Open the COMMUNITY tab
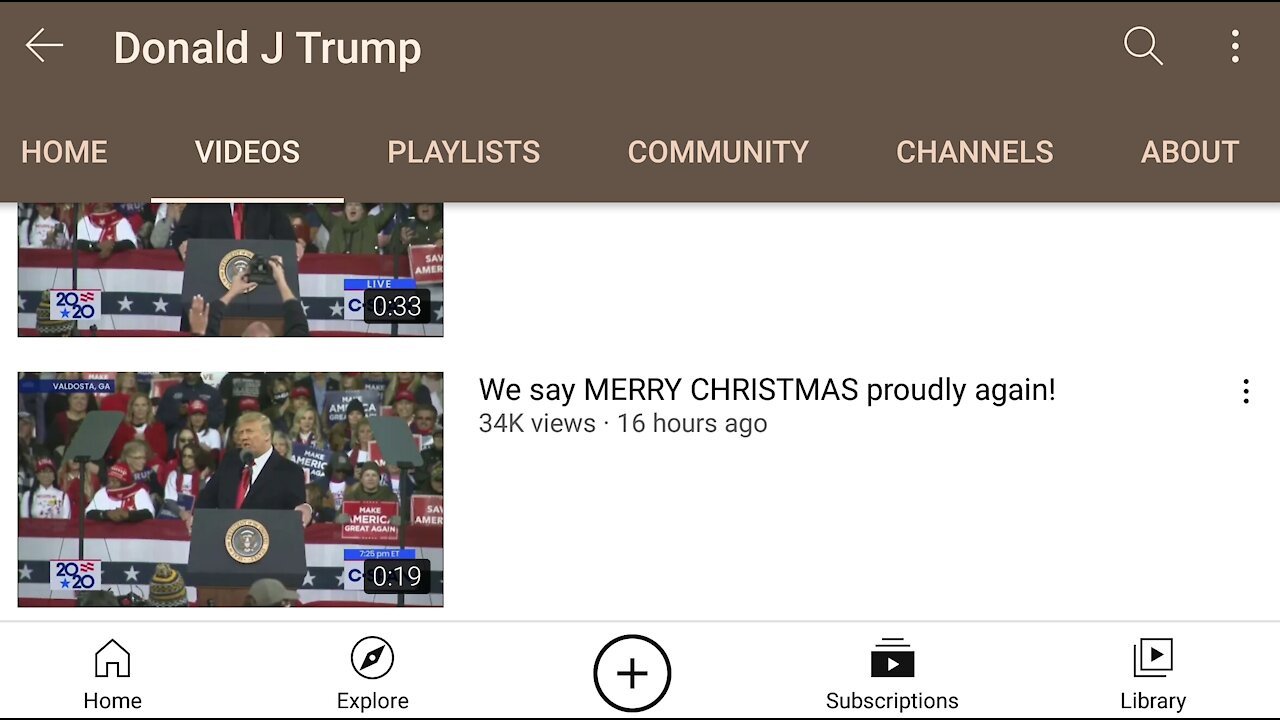Image resolution: width=1280 pixels, height=720 pixels. click(718, 152)
